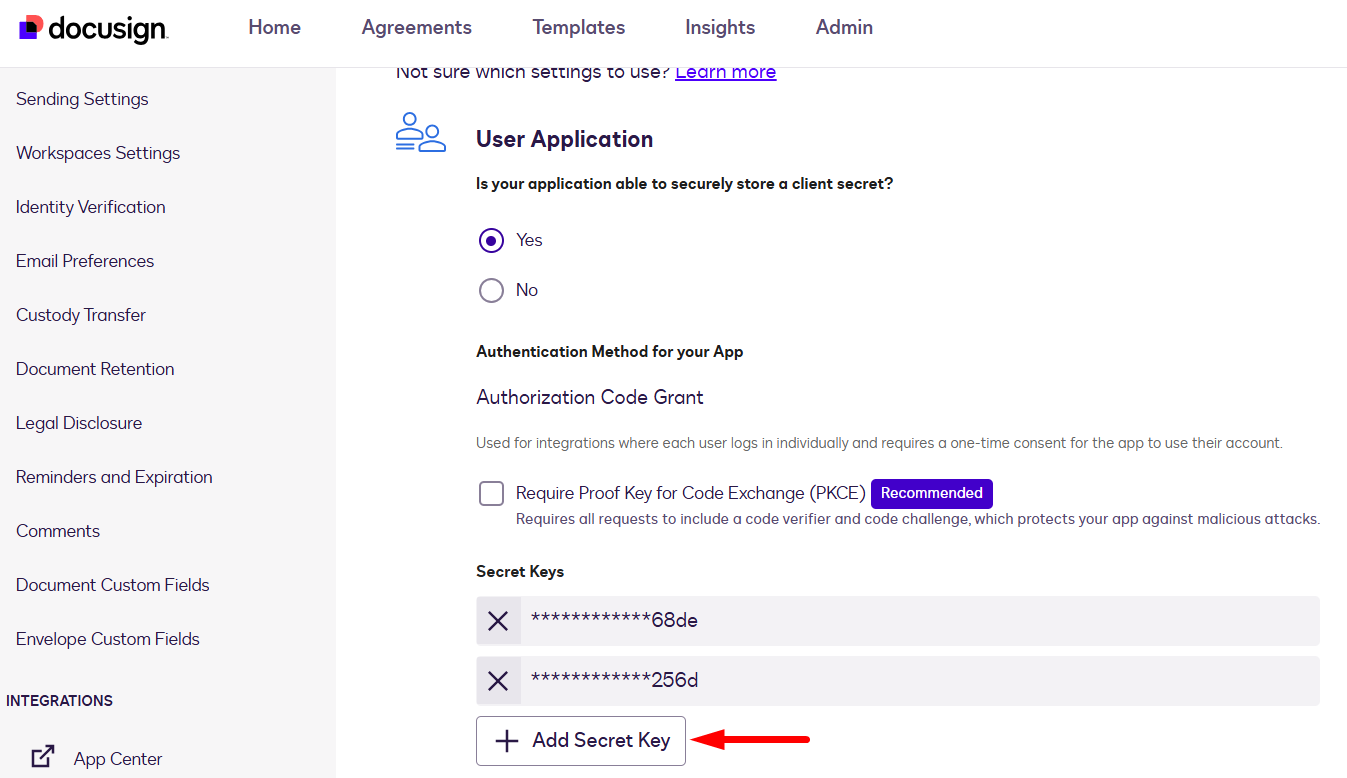Click the secret key text ending in 68de
The height and width of the screenshot is (778, 1347).
coord(614,621)
